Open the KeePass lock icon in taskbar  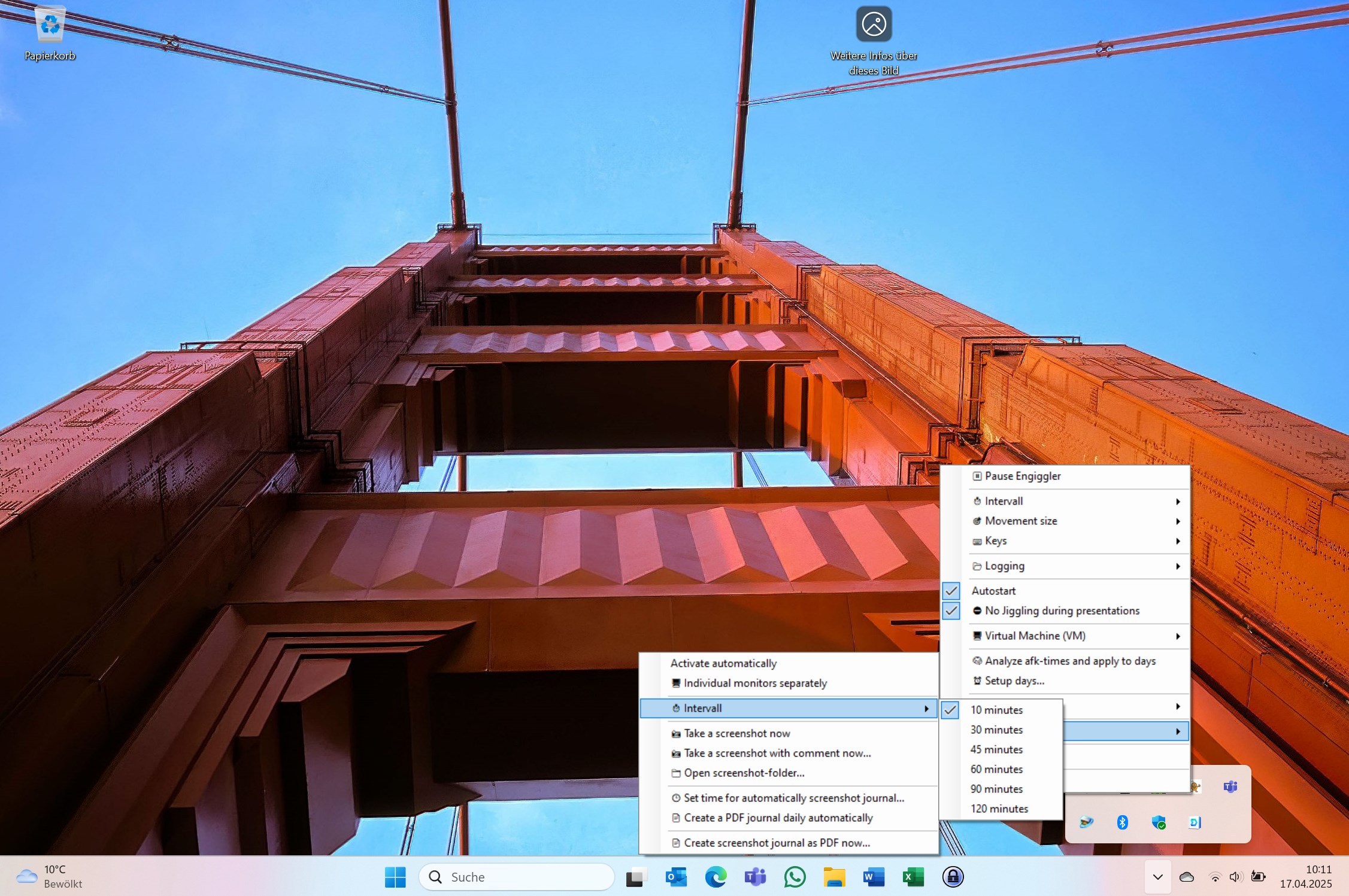(953, 877)
